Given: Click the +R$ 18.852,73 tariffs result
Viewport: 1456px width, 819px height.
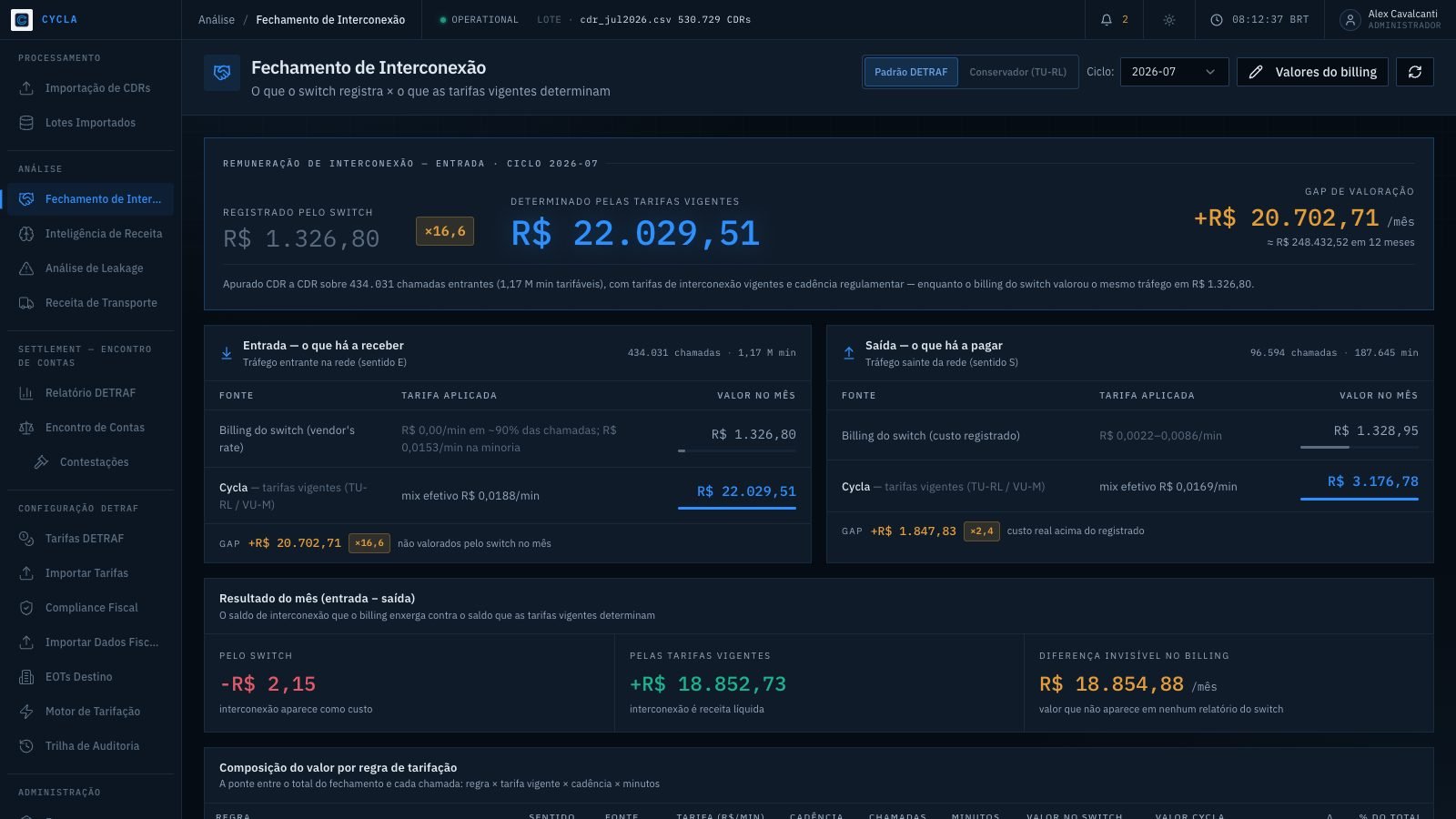Looking at the screenshot, I should point(708,684).
